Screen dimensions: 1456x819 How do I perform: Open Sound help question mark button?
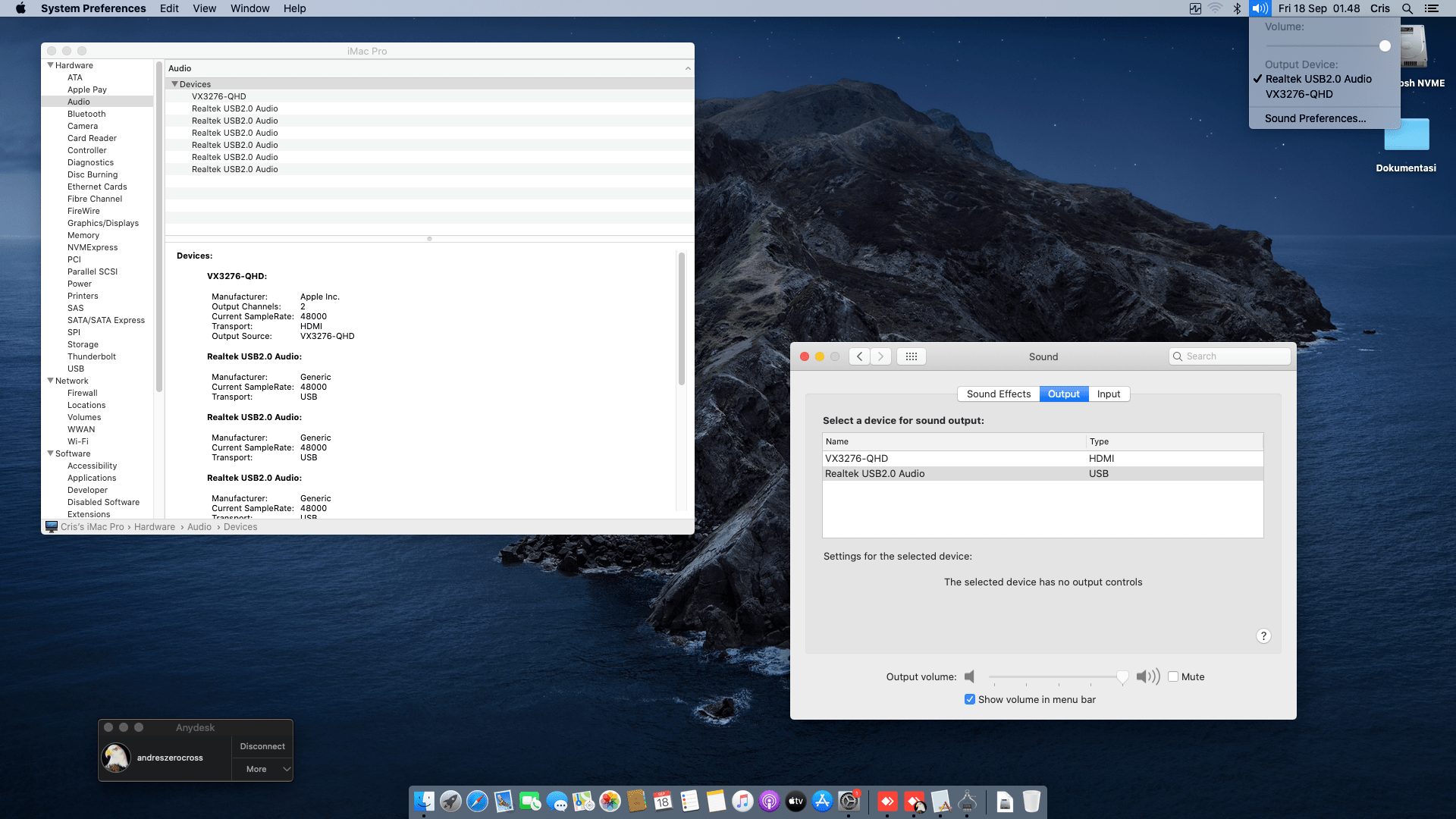(x=1263, y=636)
